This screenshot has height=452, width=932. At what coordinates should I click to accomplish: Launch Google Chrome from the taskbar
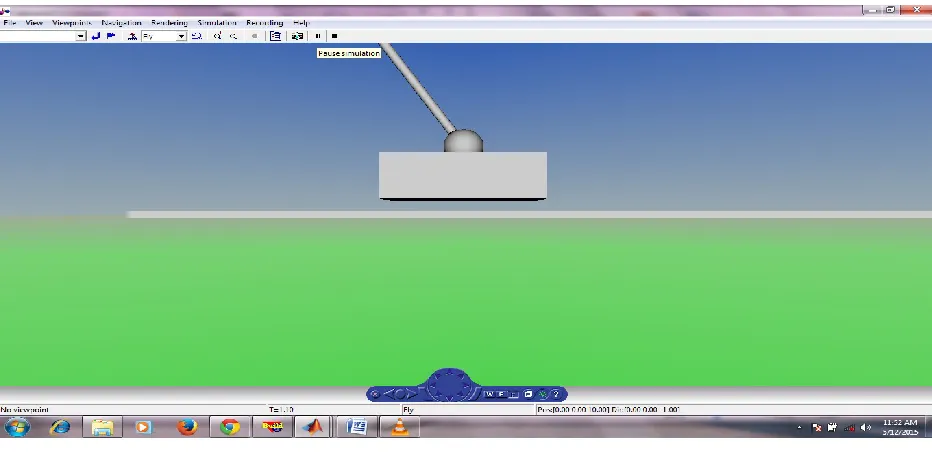point(229,427)
